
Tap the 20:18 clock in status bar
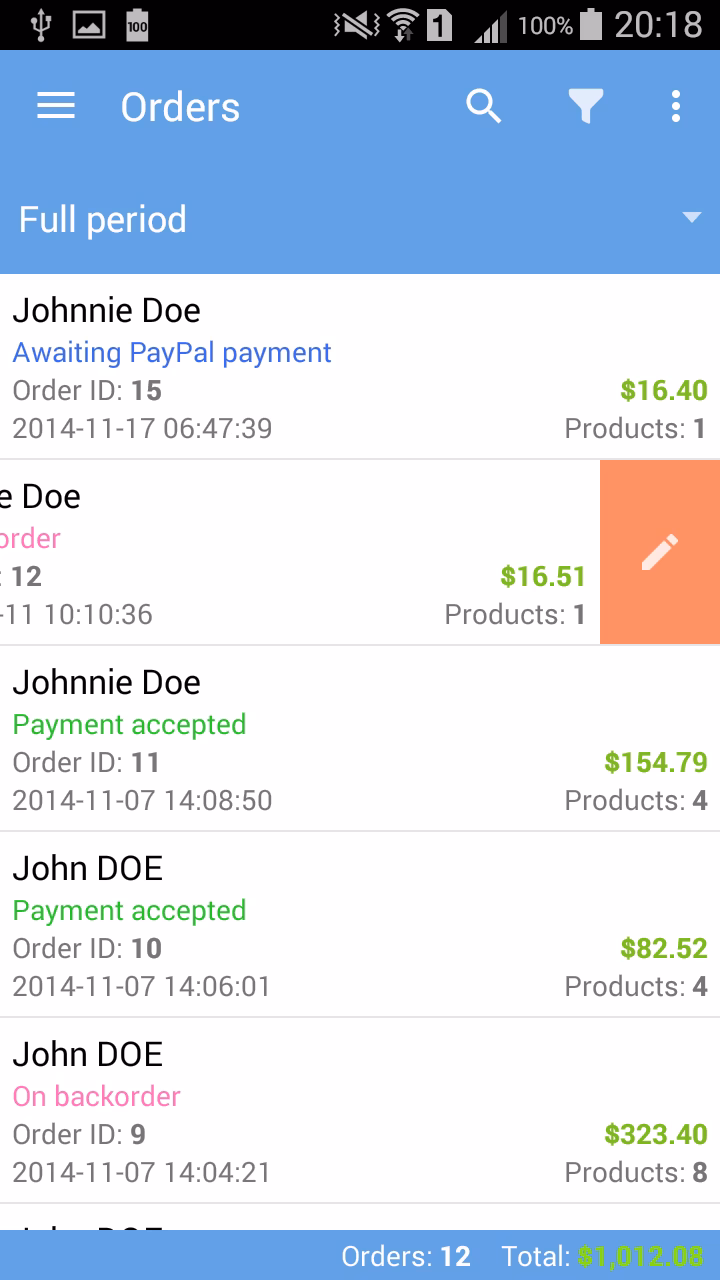pyautogui.click(x=658, y=25)
